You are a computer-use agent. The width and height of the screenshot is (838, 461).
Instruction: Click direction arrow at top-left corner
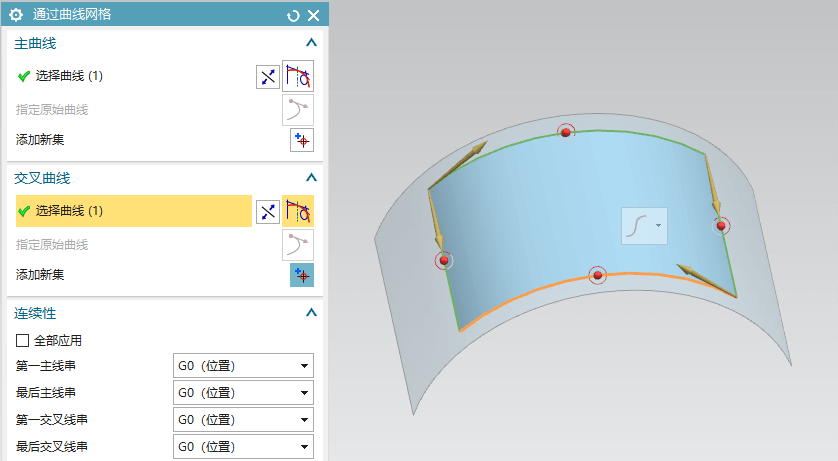coord(459,165)
